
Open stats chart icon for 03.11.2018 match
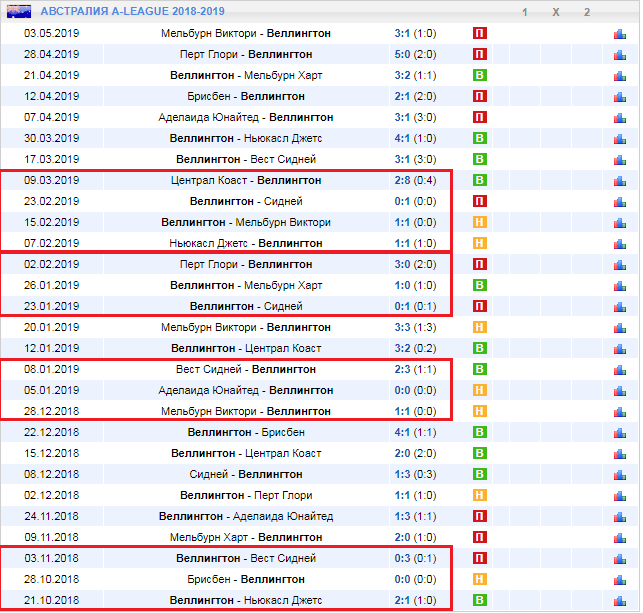point(620,559)
